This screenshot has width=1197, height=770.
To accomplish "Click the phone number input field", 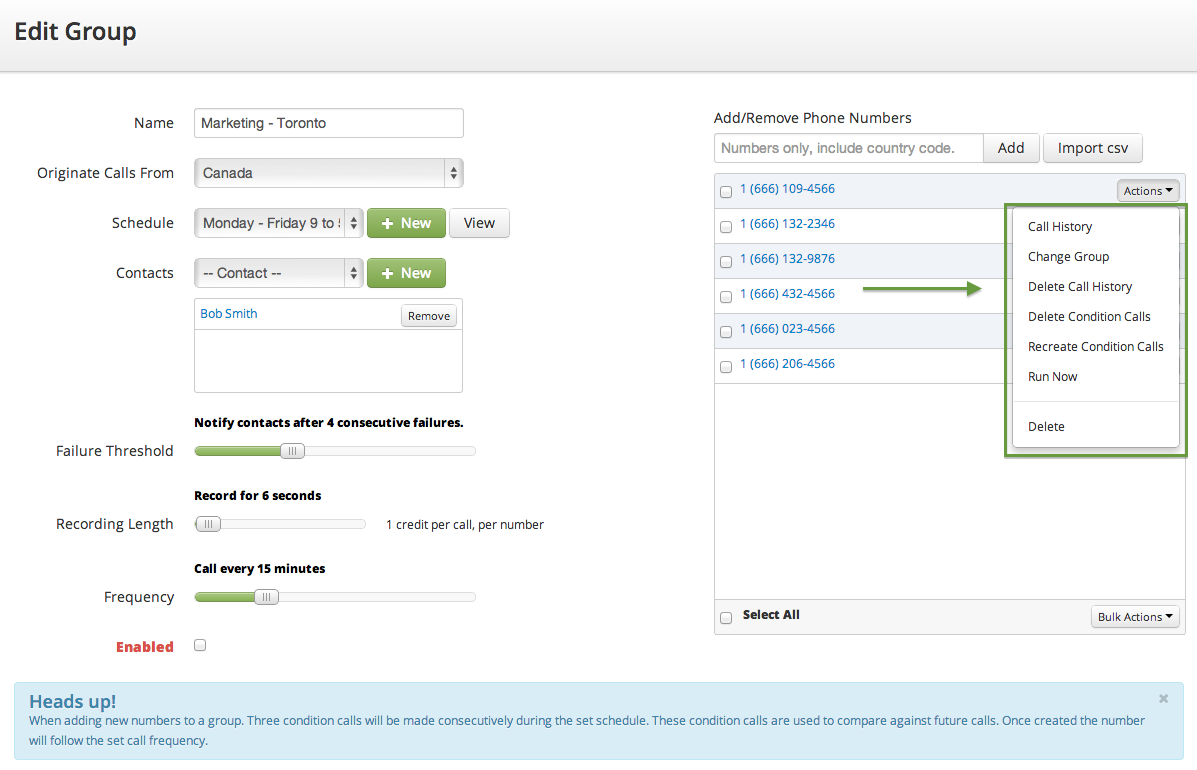I will tap(848, 148).
